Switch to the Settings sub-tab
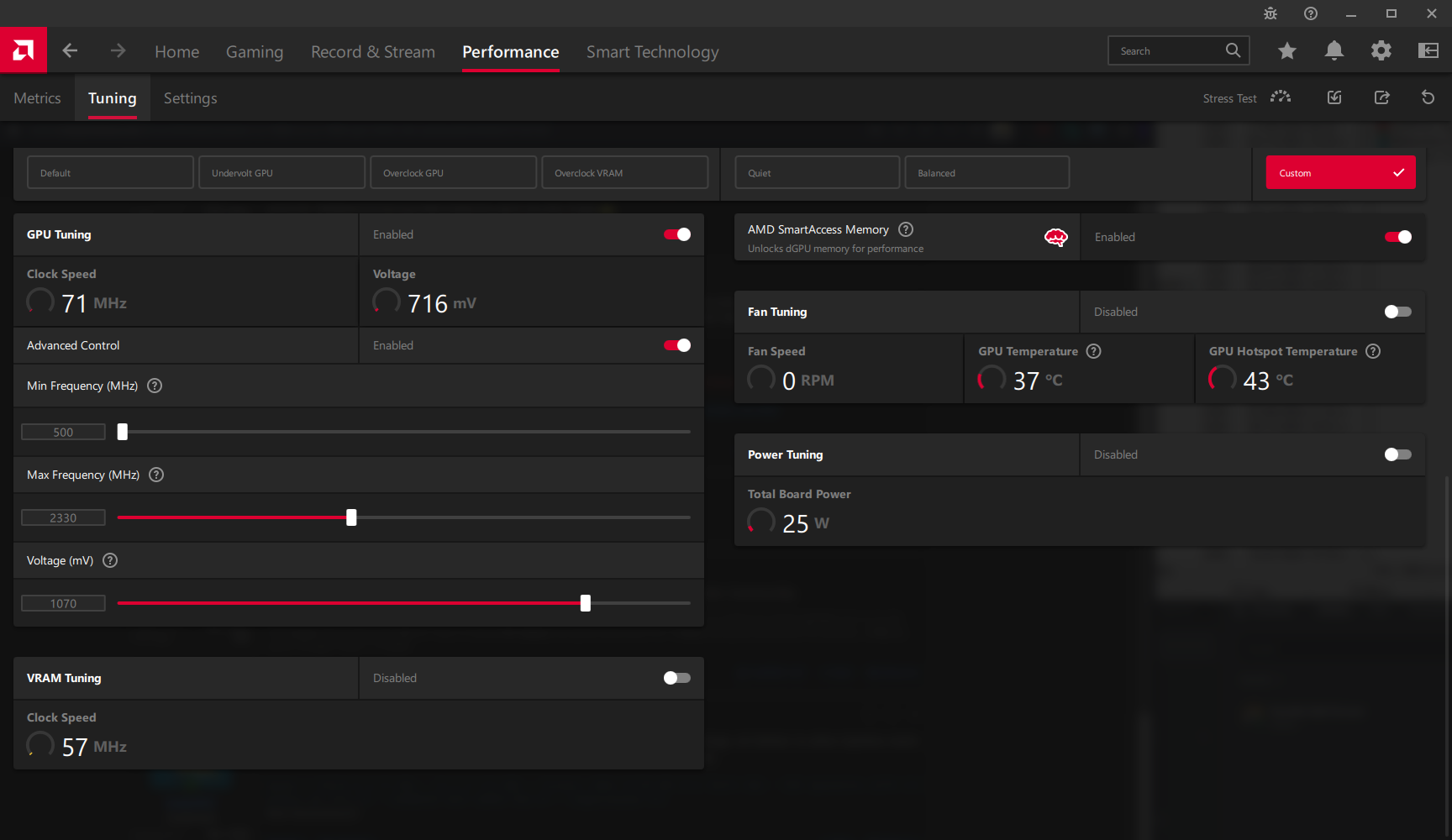 point(191,98)
